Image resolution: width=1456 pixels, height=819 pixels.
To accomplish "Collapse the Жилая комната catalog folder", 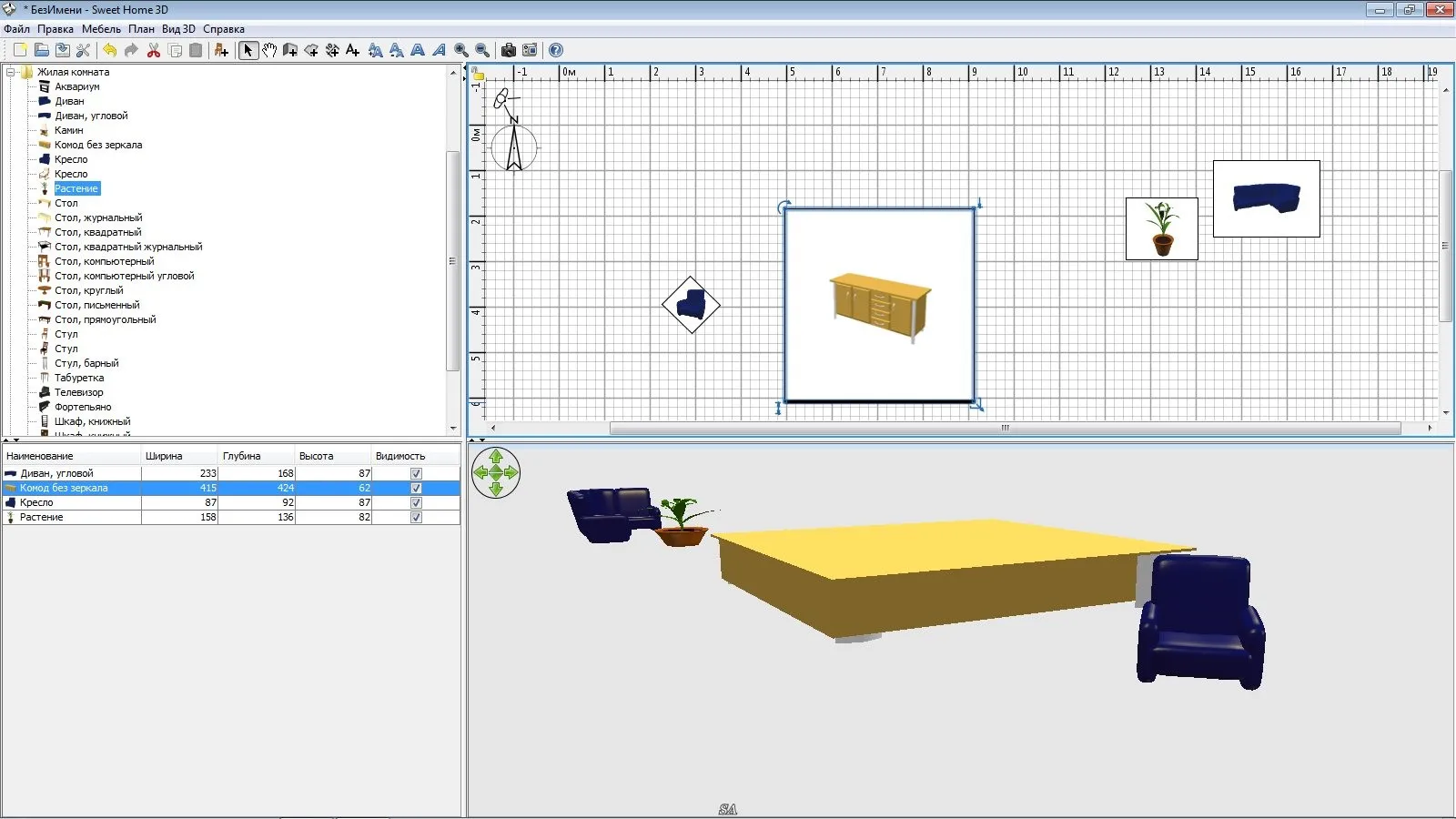I will 11,72.
